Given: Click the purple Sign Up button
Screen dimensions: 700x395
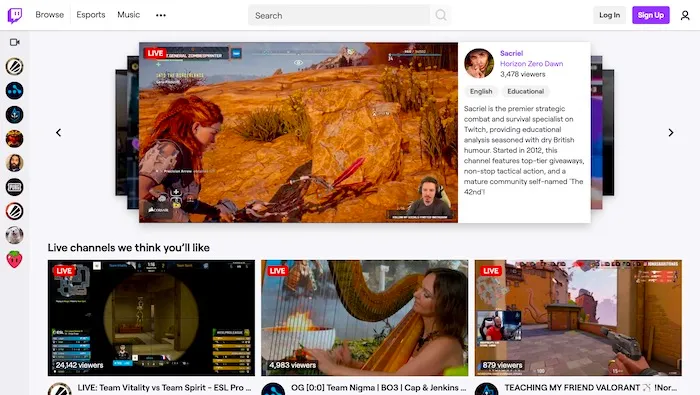Looking at the screenshot, I should 650,15.
